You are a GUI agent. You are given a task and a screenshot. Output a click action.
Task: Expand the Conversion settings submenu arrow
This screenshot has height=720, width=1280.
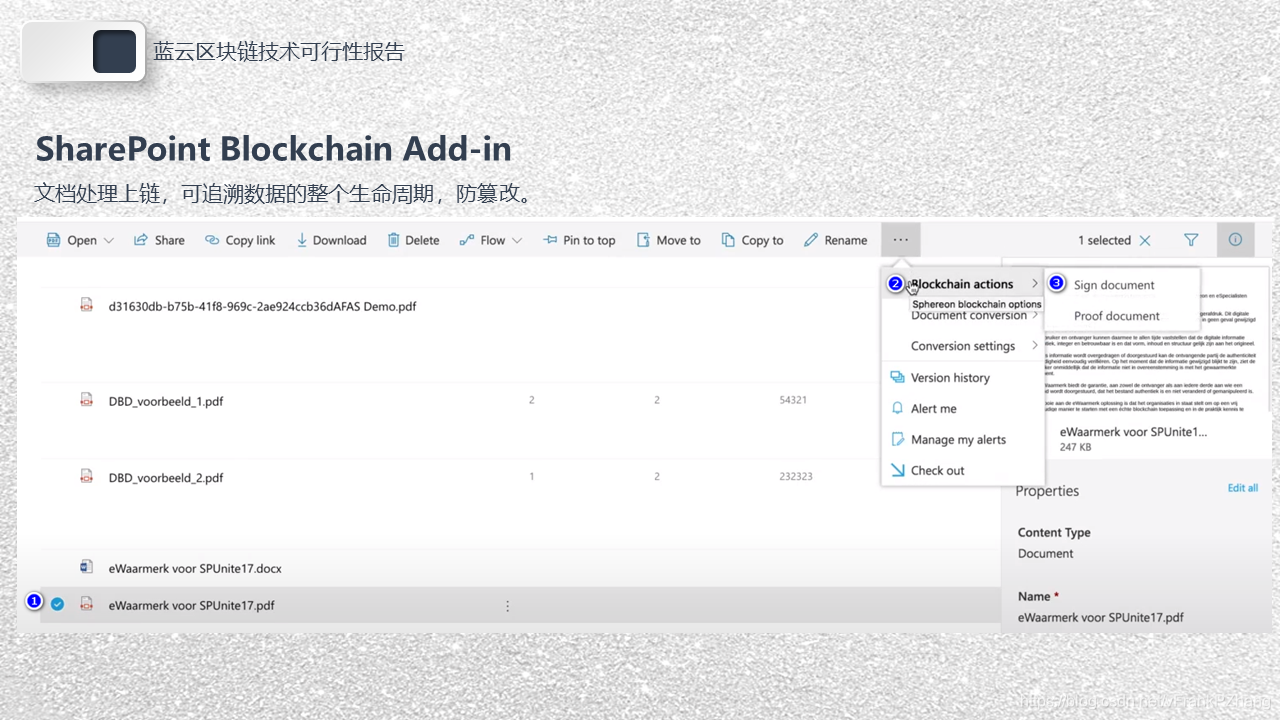pos(1035,346)
